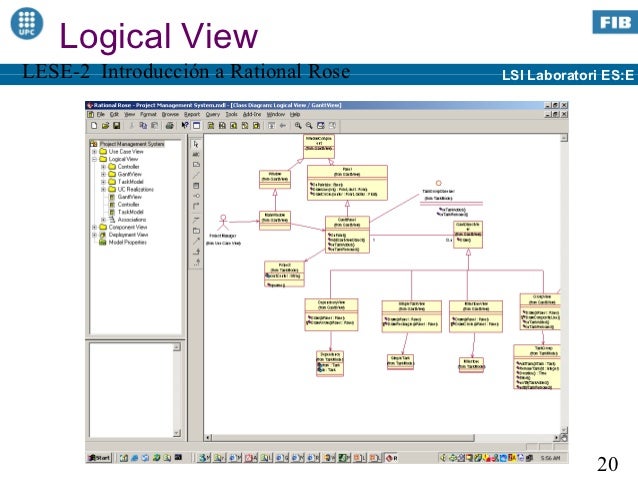Viewport: 638px width, 479px height.
Task: Choose the Unidirectional Association tool
Action: (196, 206)
